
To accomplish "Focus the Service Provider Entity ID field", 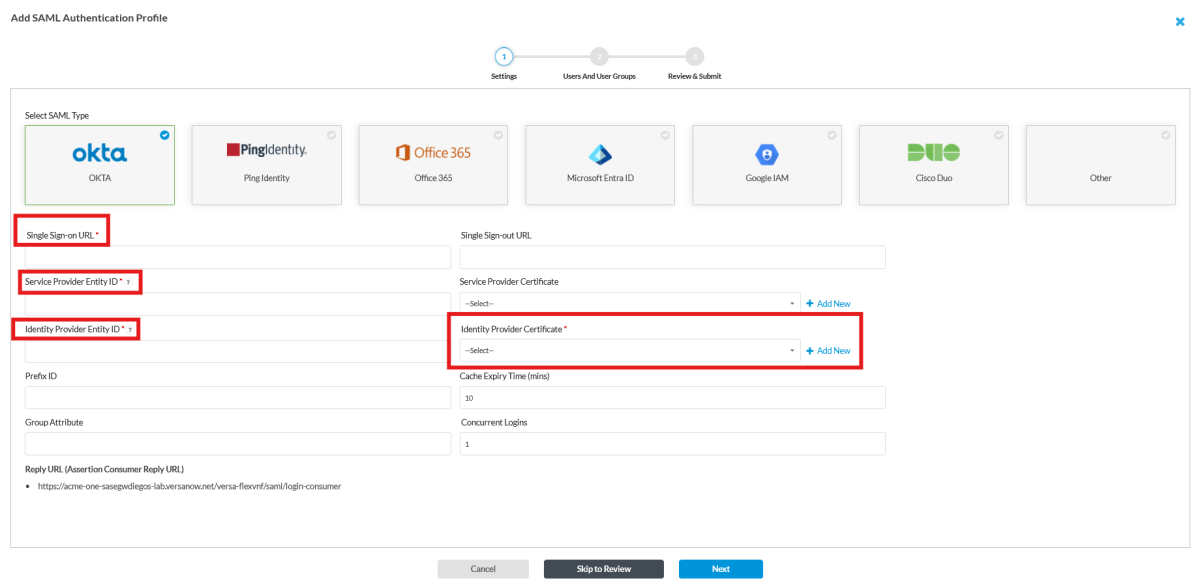I will pos(238,303).
